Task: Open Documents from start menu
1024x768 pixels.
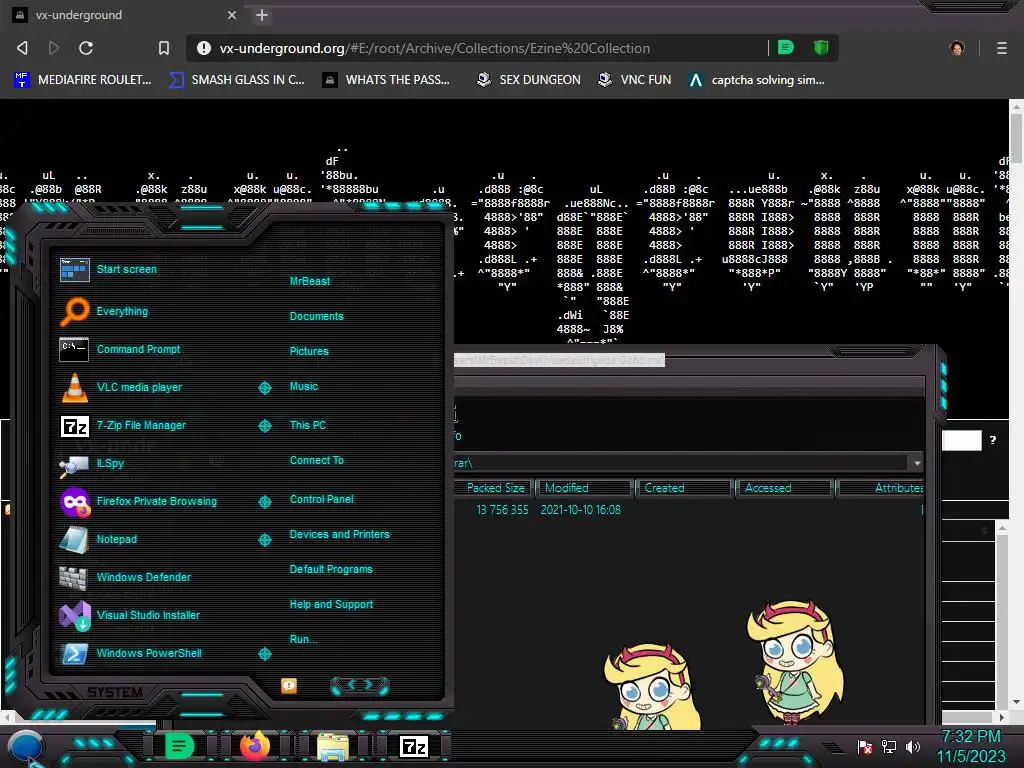Action: tap(316, 316)
